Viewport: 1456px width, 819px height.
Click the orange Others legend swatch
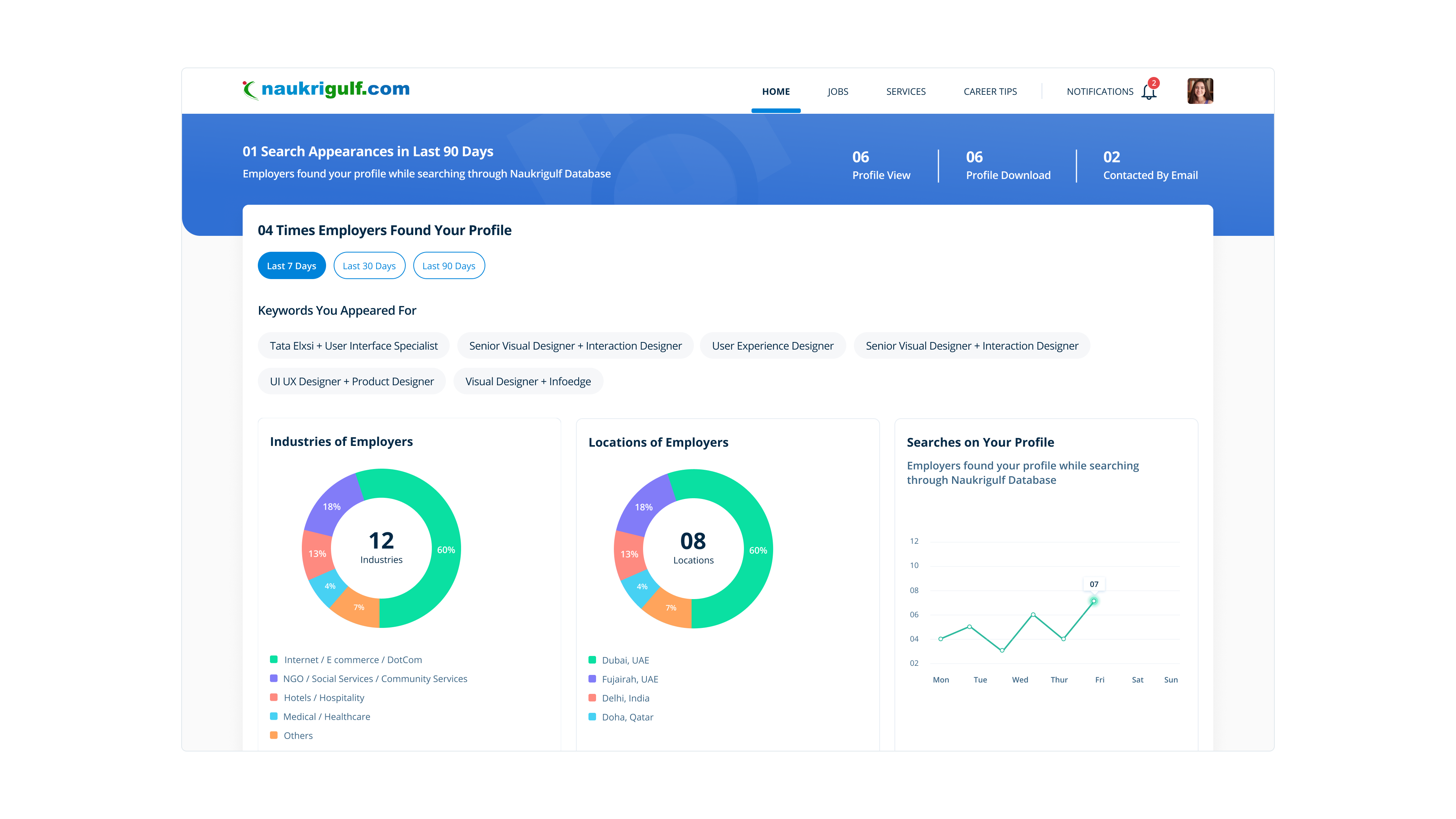coord(273,735)
